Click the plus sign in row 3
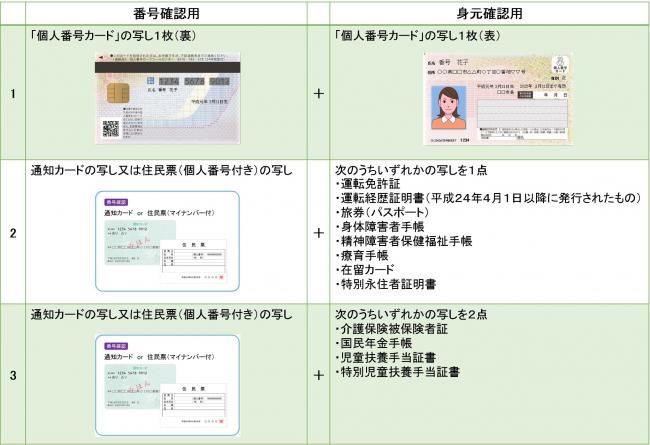Screen dimensions: 650x445 [318, 375]
